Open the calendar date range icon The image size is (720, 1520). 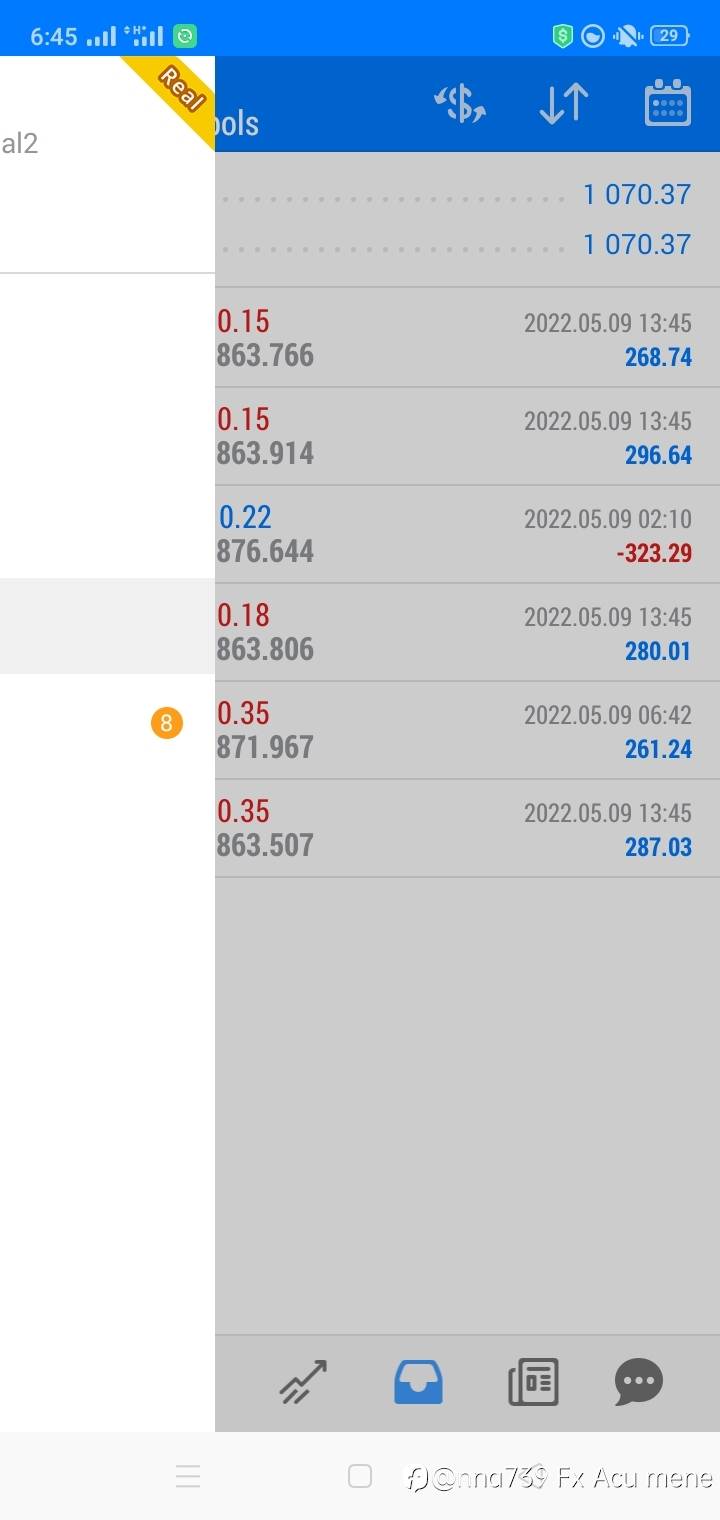point(667,104)
